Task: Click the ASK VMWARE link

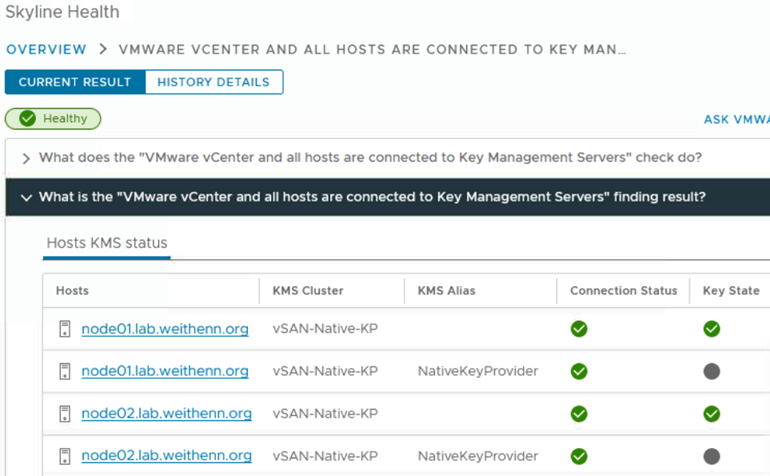Action: pos(737,119)
